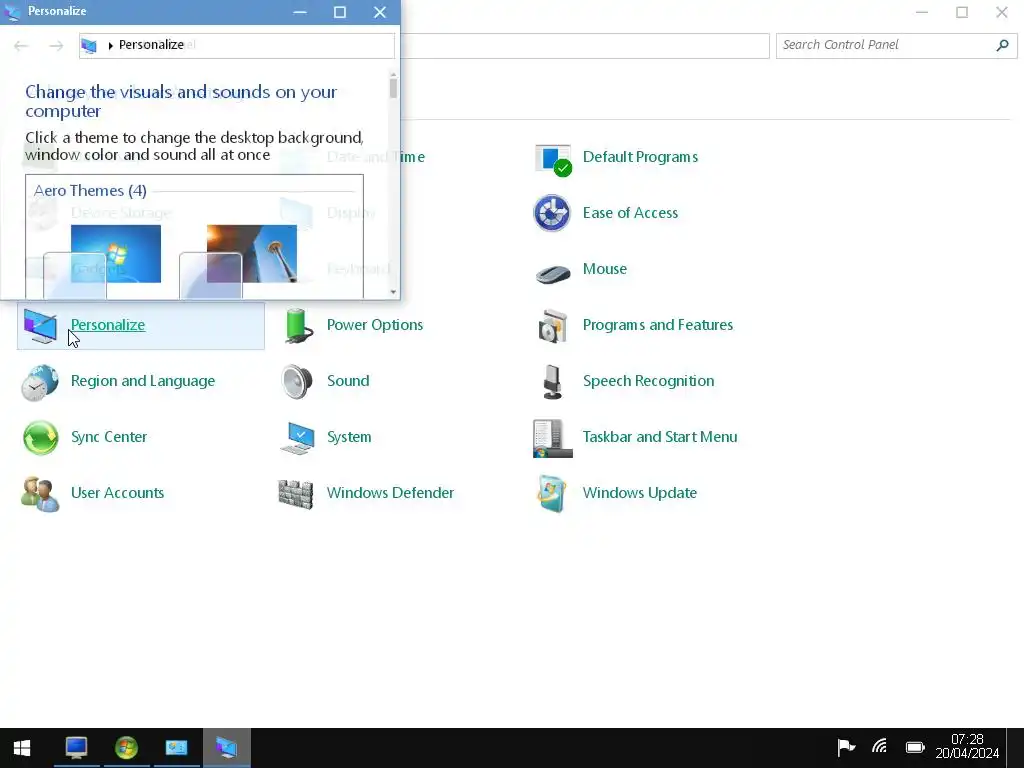Click the System computer icon
Image resolution: width=1024 pixels, height=768 pixels.
[297, 438]
